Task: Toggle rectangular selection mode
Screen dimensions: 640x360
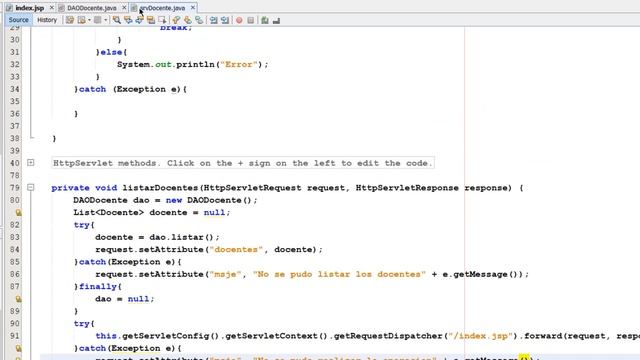Action: click(162, 20)
